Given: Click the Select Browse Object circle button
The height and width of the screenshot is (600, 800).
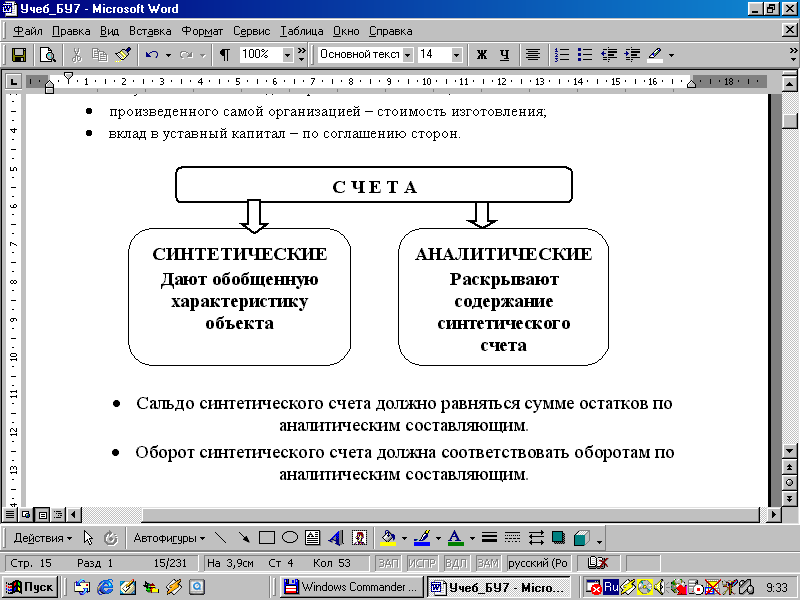Looking at the screenshot, I should [789, 483].
